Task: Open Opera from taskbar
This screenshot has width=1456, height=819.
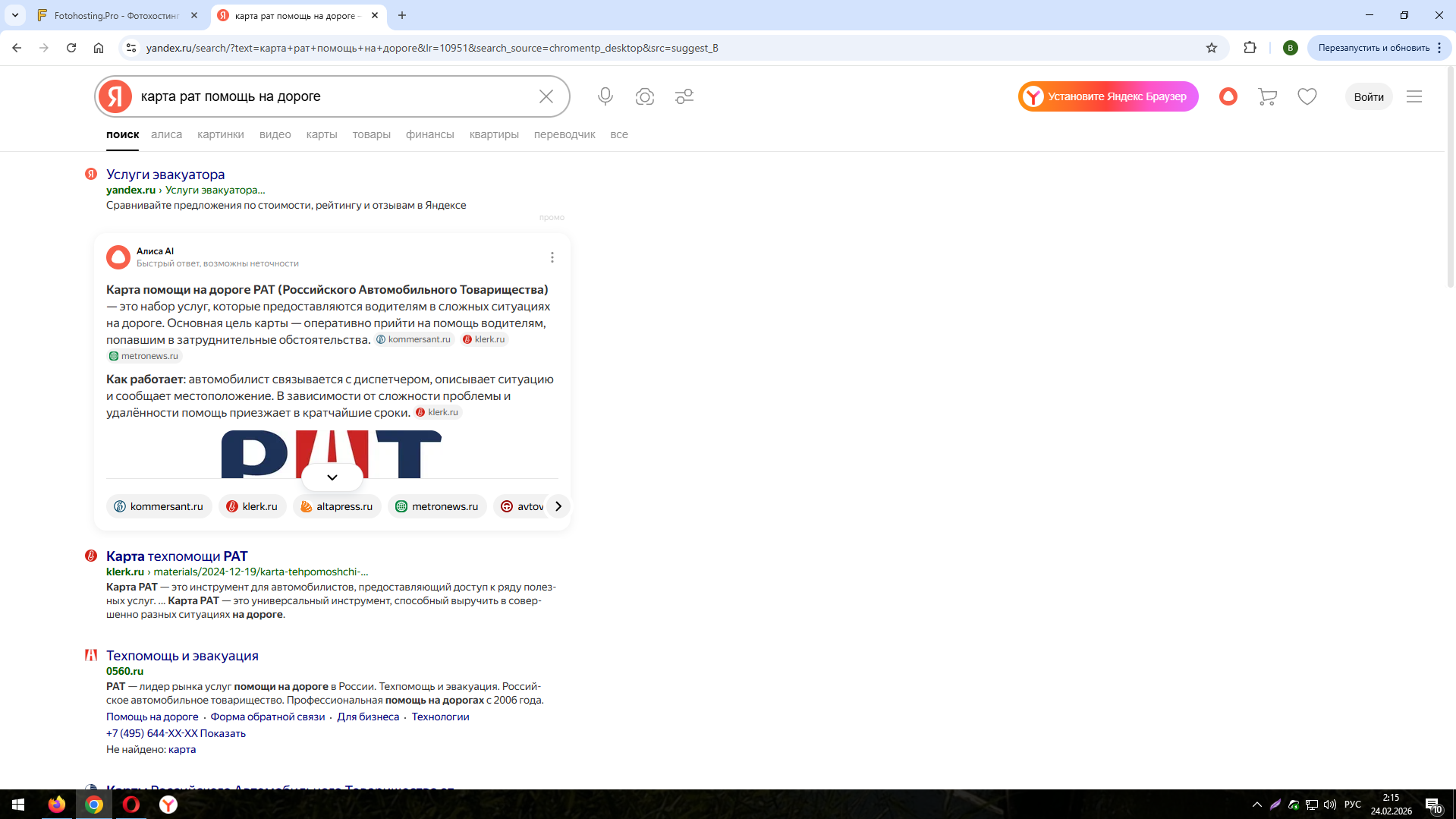Action: tap(131, 805)
